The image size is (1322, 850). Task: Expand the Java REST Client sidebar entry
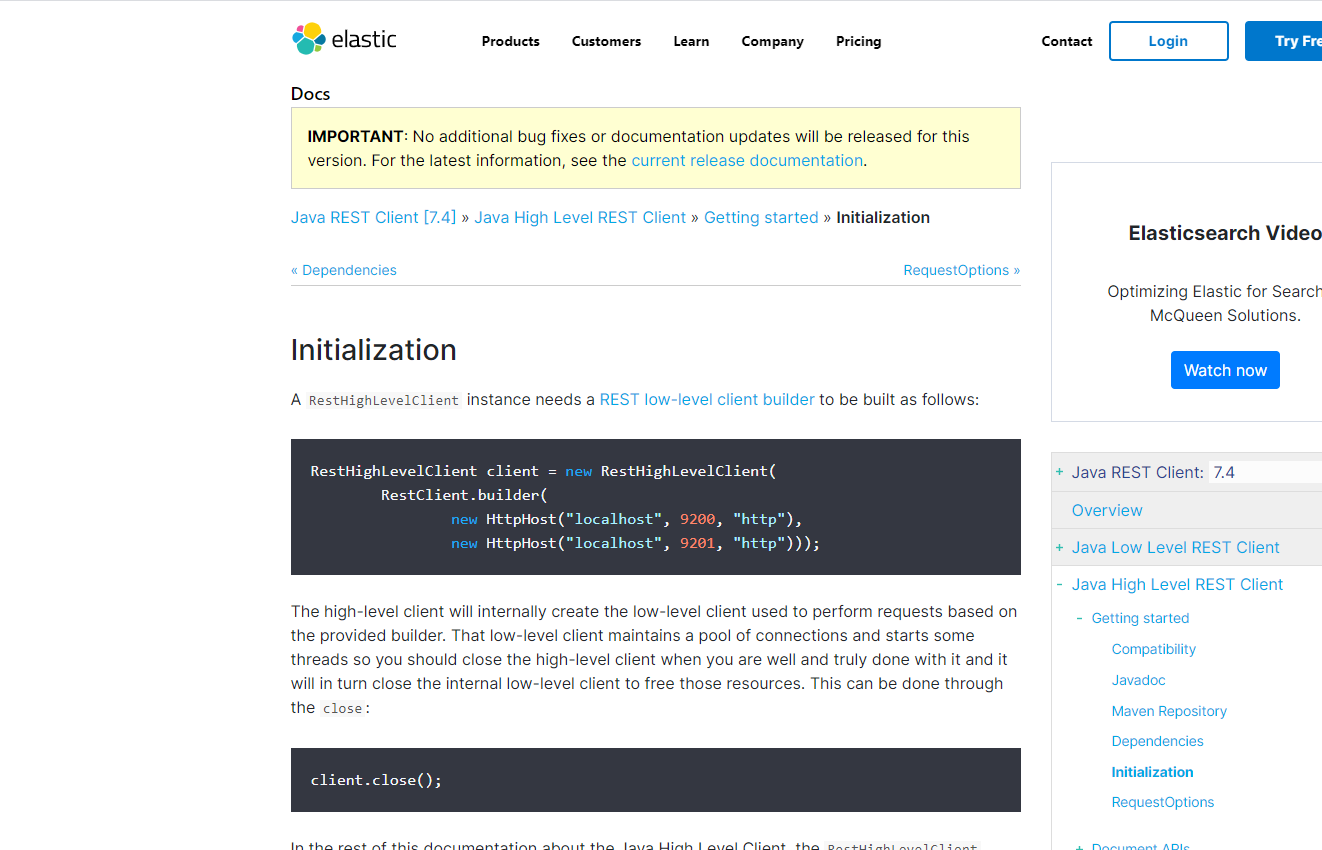tap(1059, 472)
